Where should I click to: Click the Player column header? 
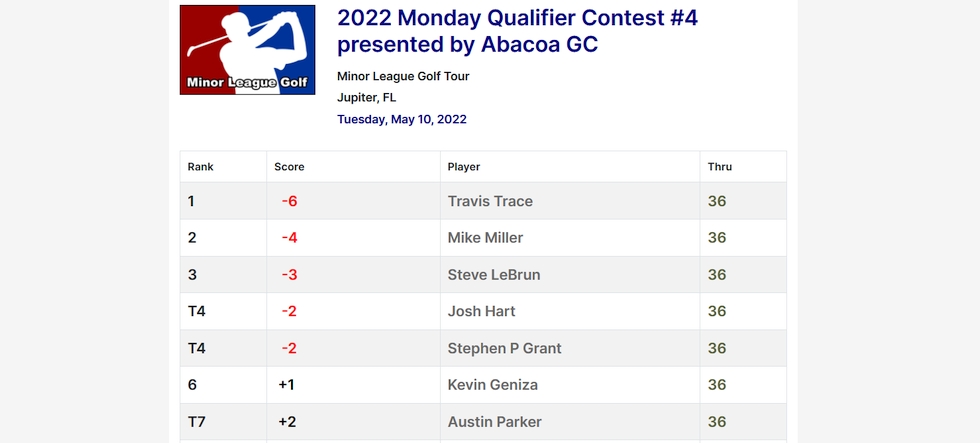point(464,167)
